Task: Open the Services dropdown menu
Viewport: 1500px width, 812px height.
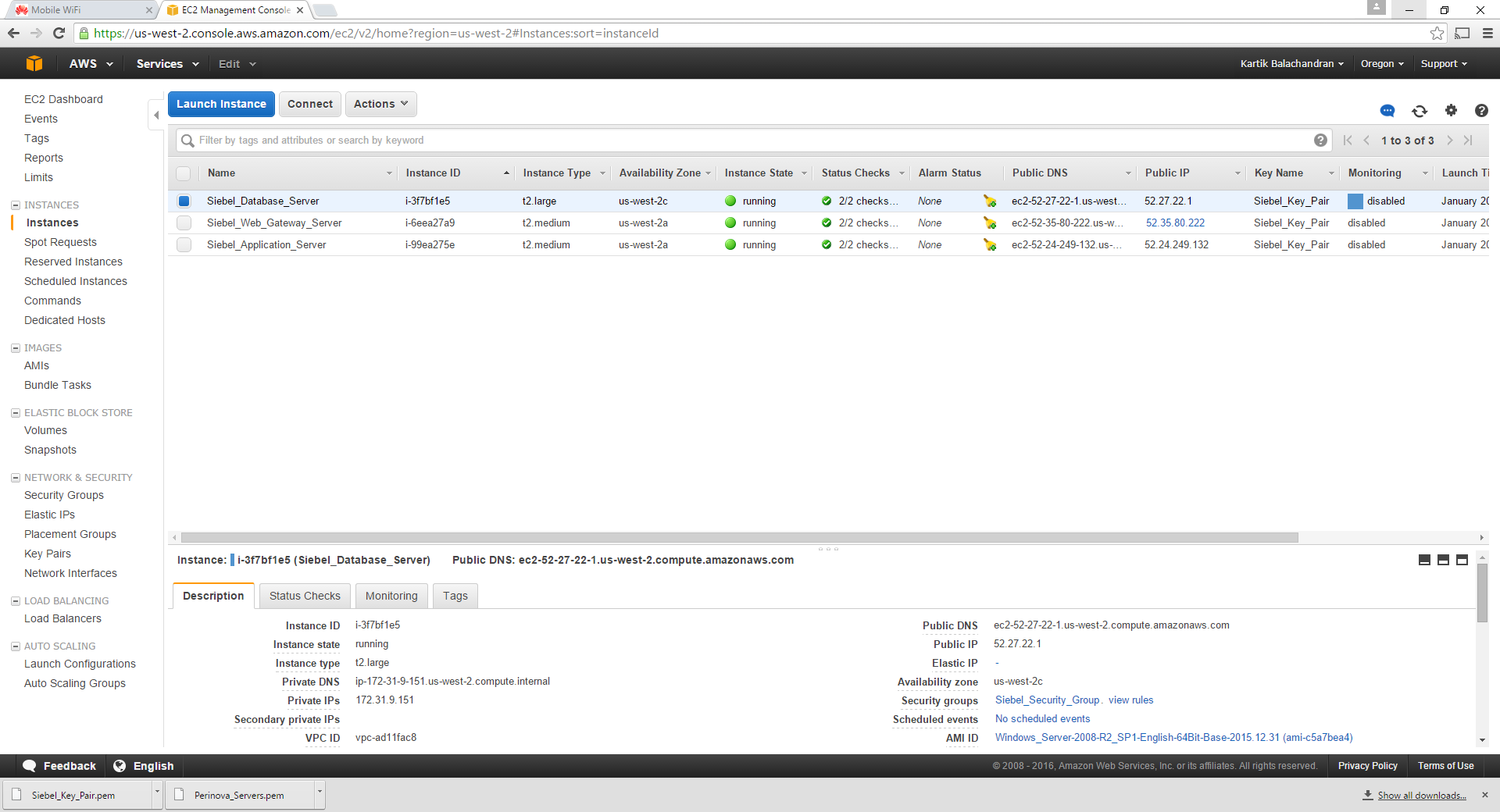Action: (x=167, y=64)
